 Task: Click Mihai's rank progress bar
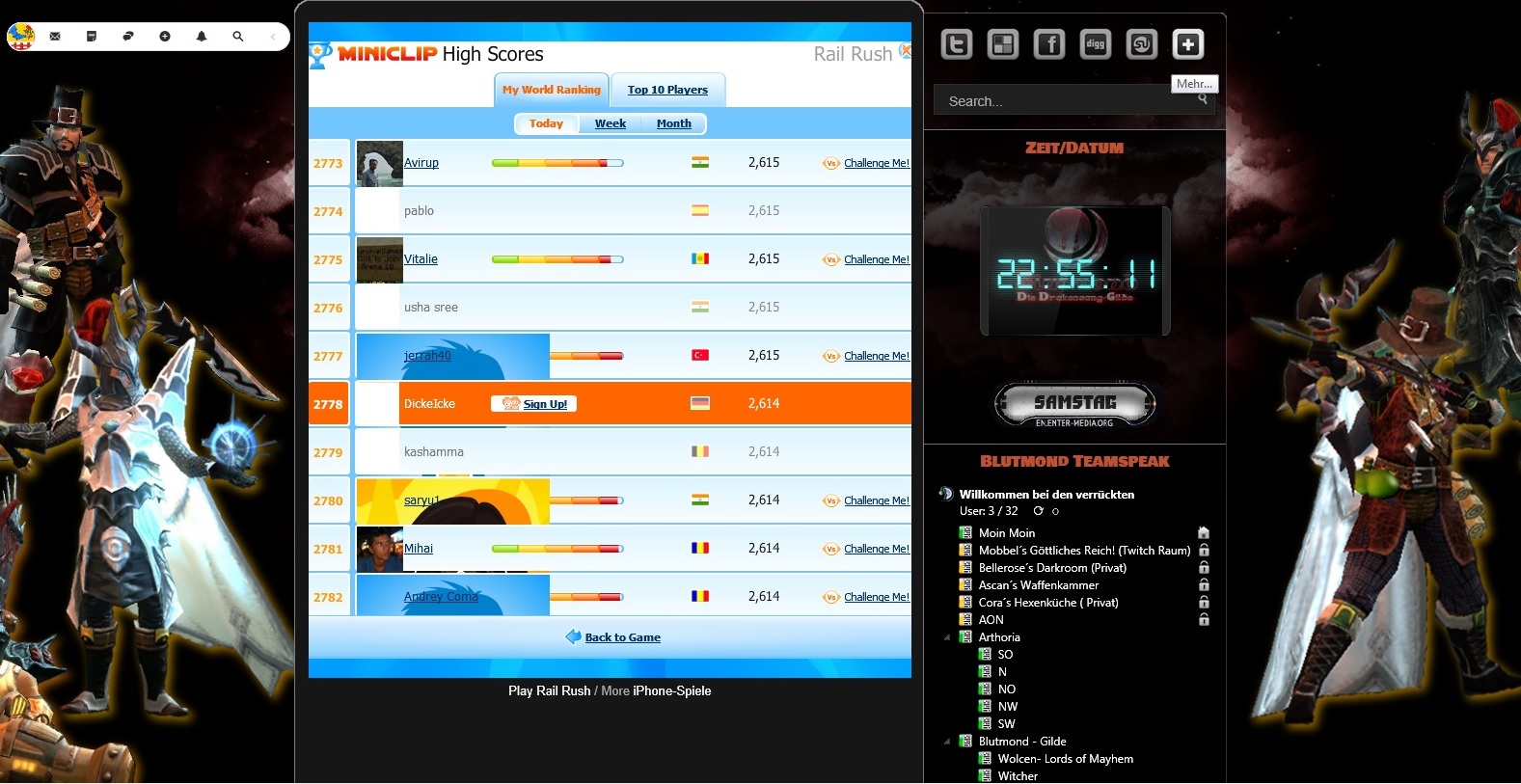click(557, 549)
